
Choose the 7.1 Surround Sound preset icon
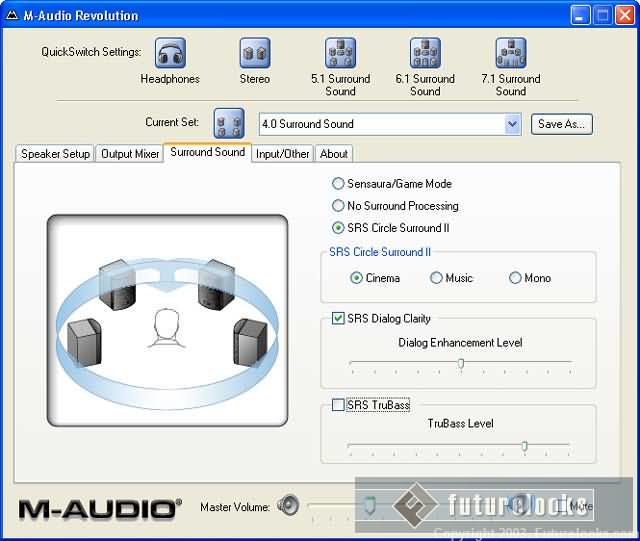(x=510, y=53)
